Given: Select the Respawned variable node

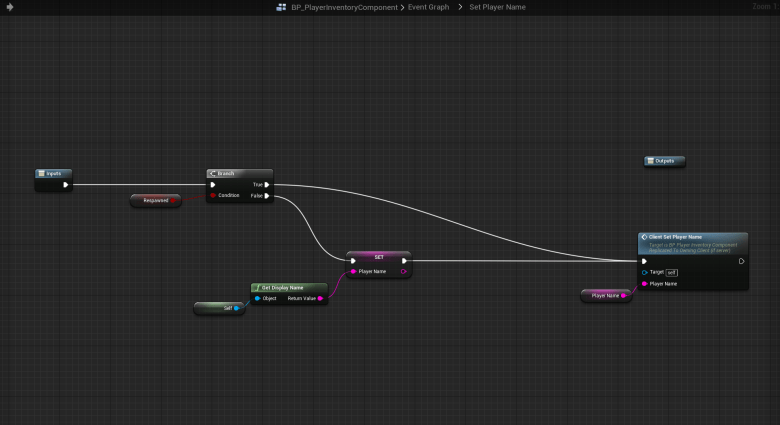Looking at the screenshot, I should pos(155,200).
